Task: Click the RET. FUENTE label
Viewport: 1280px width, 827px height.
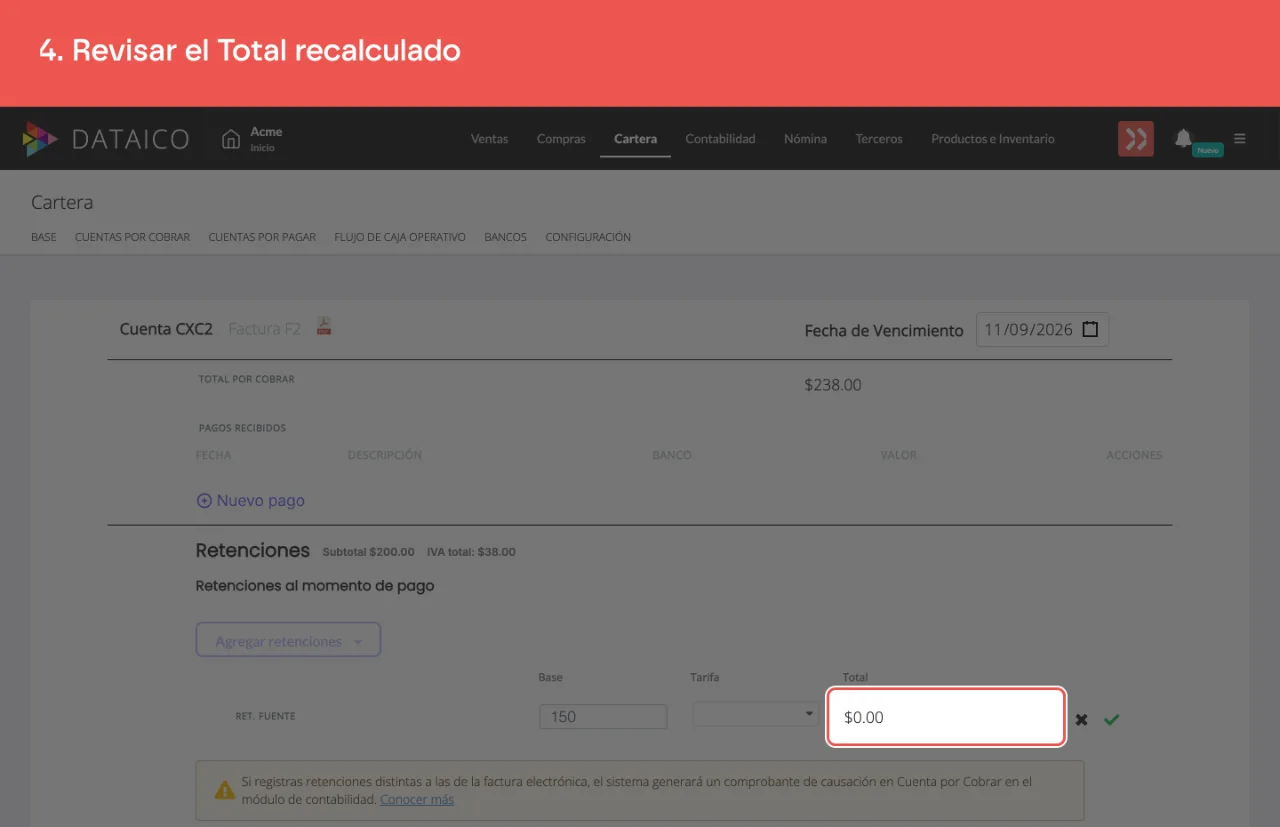Action: [x=265, y=717]
